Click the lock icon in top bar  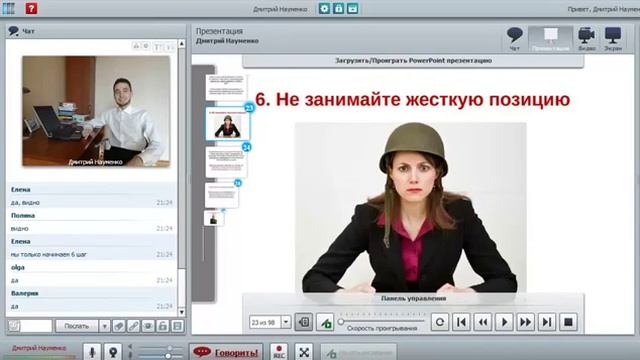point(339,9)
